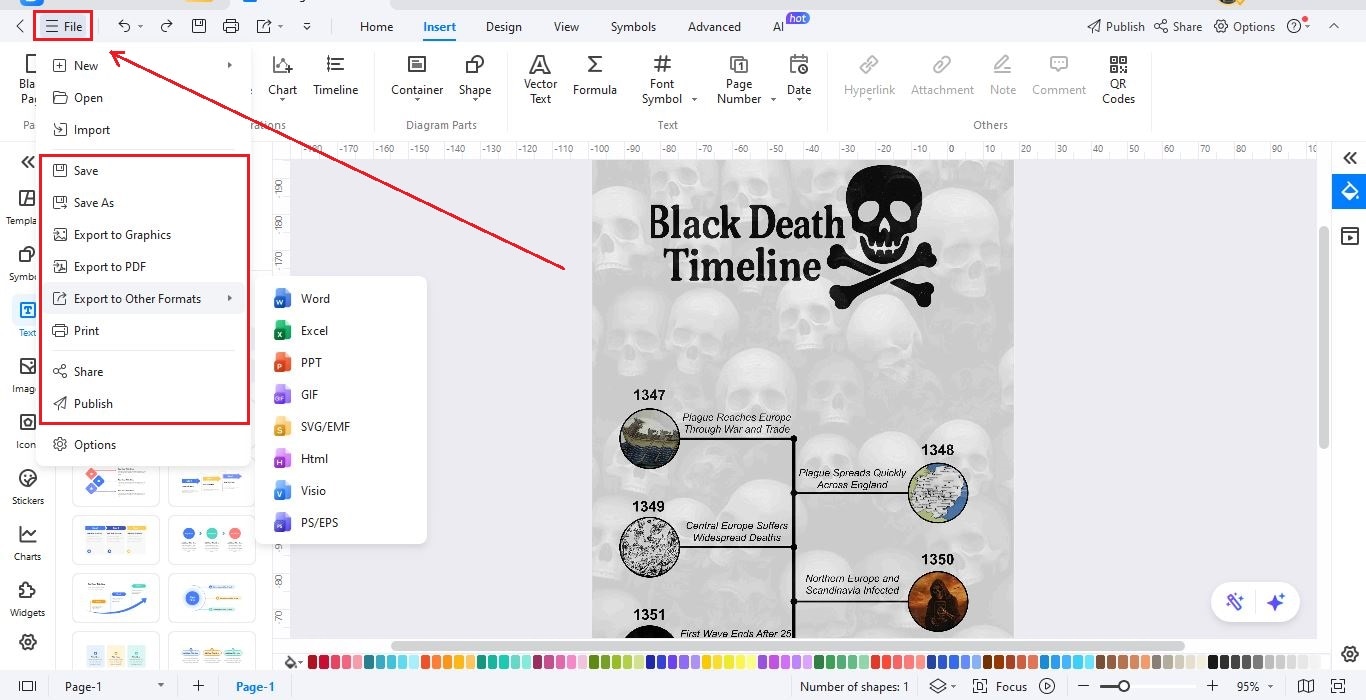Add a new page with plus button

[x=198, y=686]
